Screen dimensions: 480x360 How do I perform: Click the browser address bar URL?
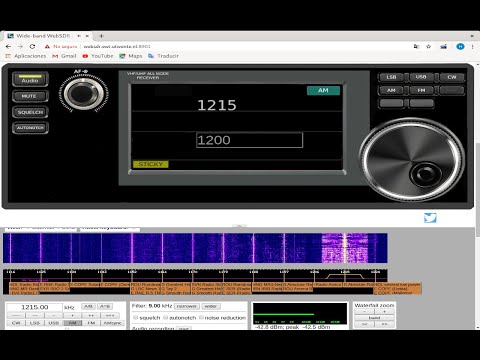tap(117, 47)
